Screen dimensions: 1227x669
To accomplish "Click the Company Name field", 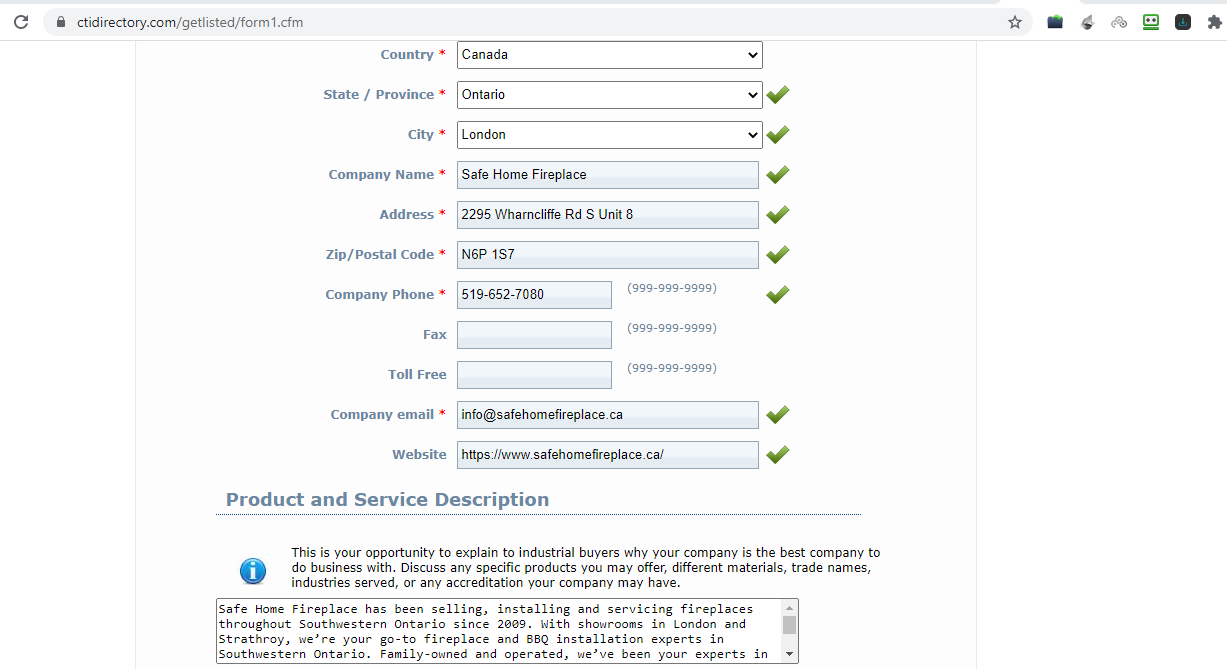I will (x=608, y=175).
